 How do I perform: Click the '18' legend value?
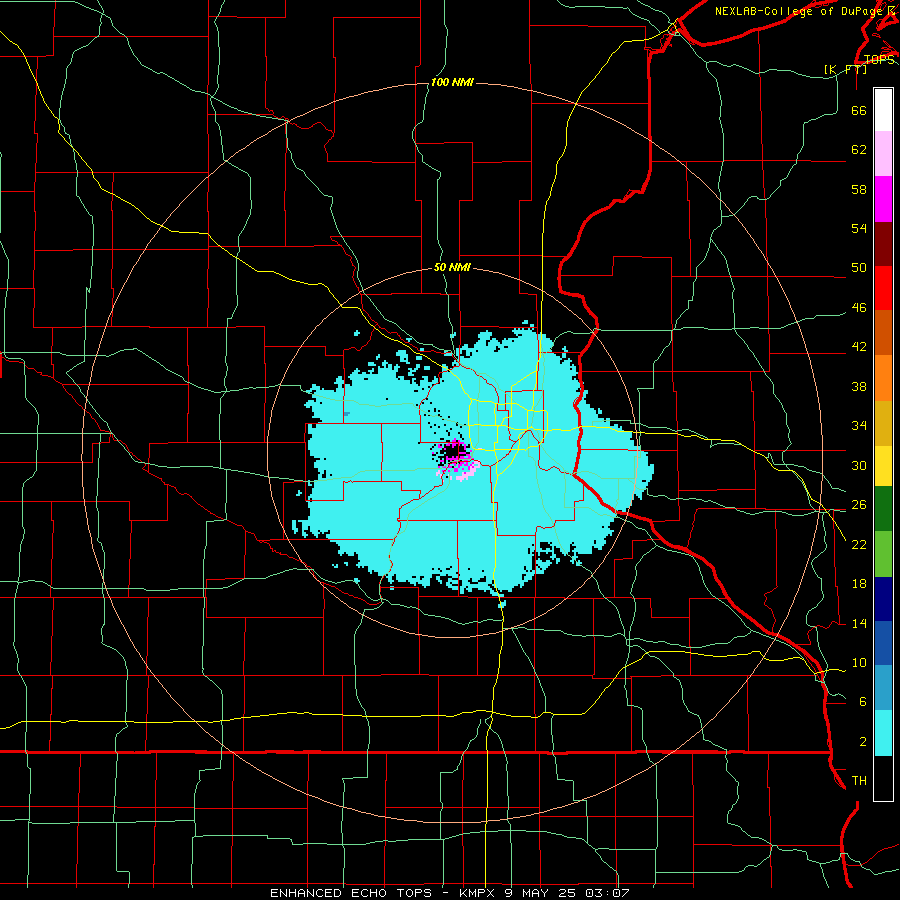(x=859, y=584)
